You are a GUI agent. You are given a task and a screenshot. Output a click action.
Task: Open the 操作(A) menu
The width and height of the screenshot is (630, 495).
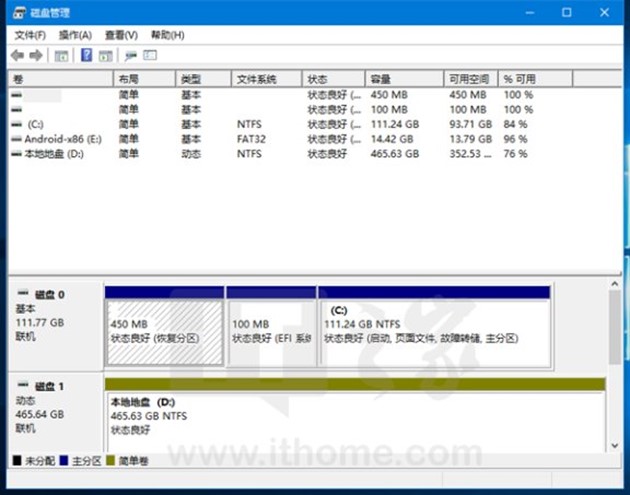tap(75, 35)
